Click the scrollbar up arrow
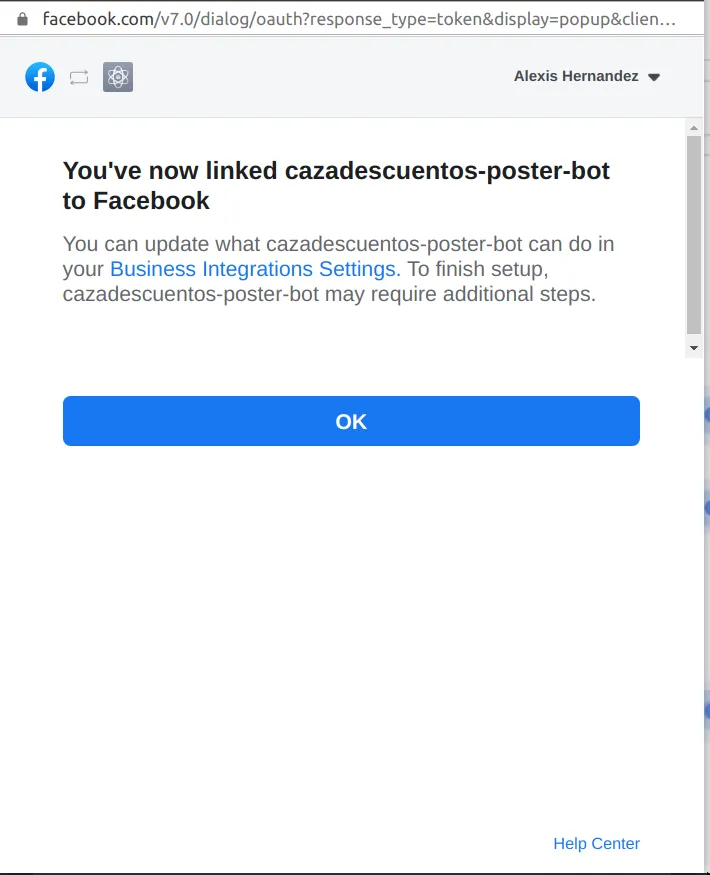Viewport: 710px width, 875px height. pyautogui.click(x=694, y=128)
